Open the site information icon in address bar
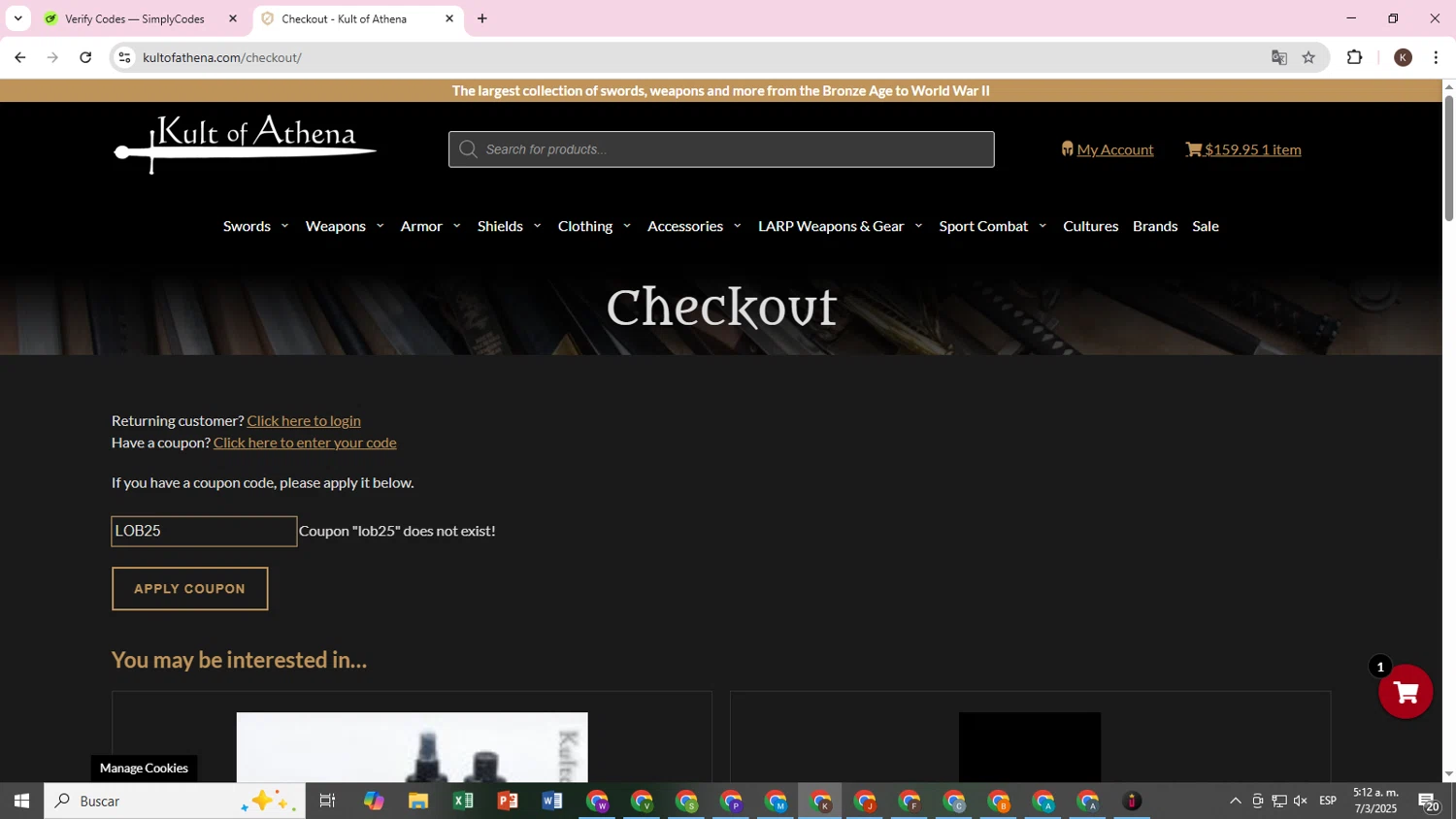1456x819 pixels. (124, 57)
